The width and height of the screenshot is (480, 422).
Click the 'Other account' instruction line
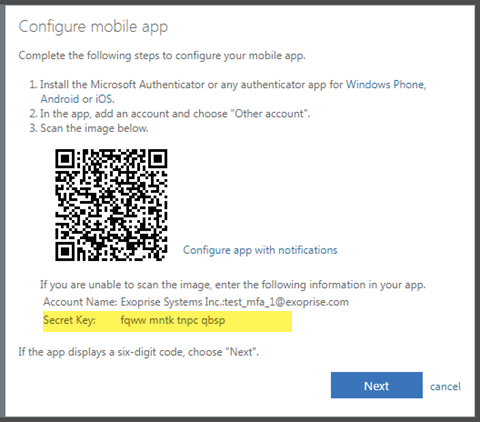pyautogui.click(x=175, y=114)
